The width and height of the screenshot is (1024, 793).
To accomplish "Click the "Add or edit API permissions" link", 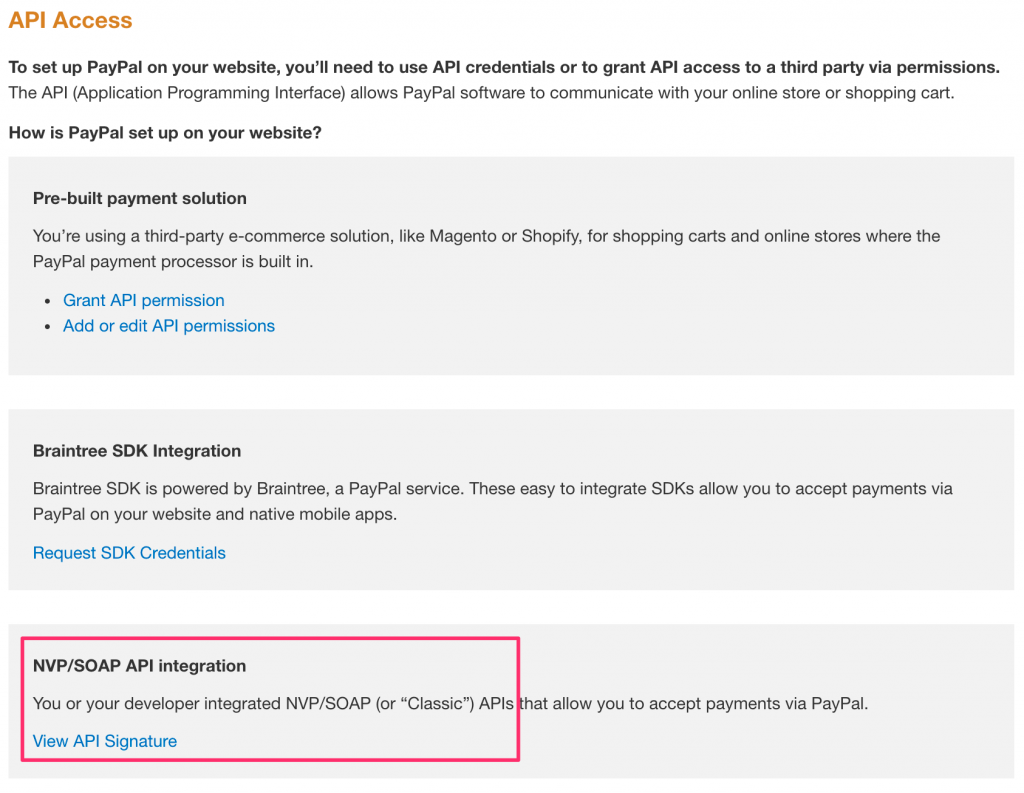I will click(x=168, y=326).
